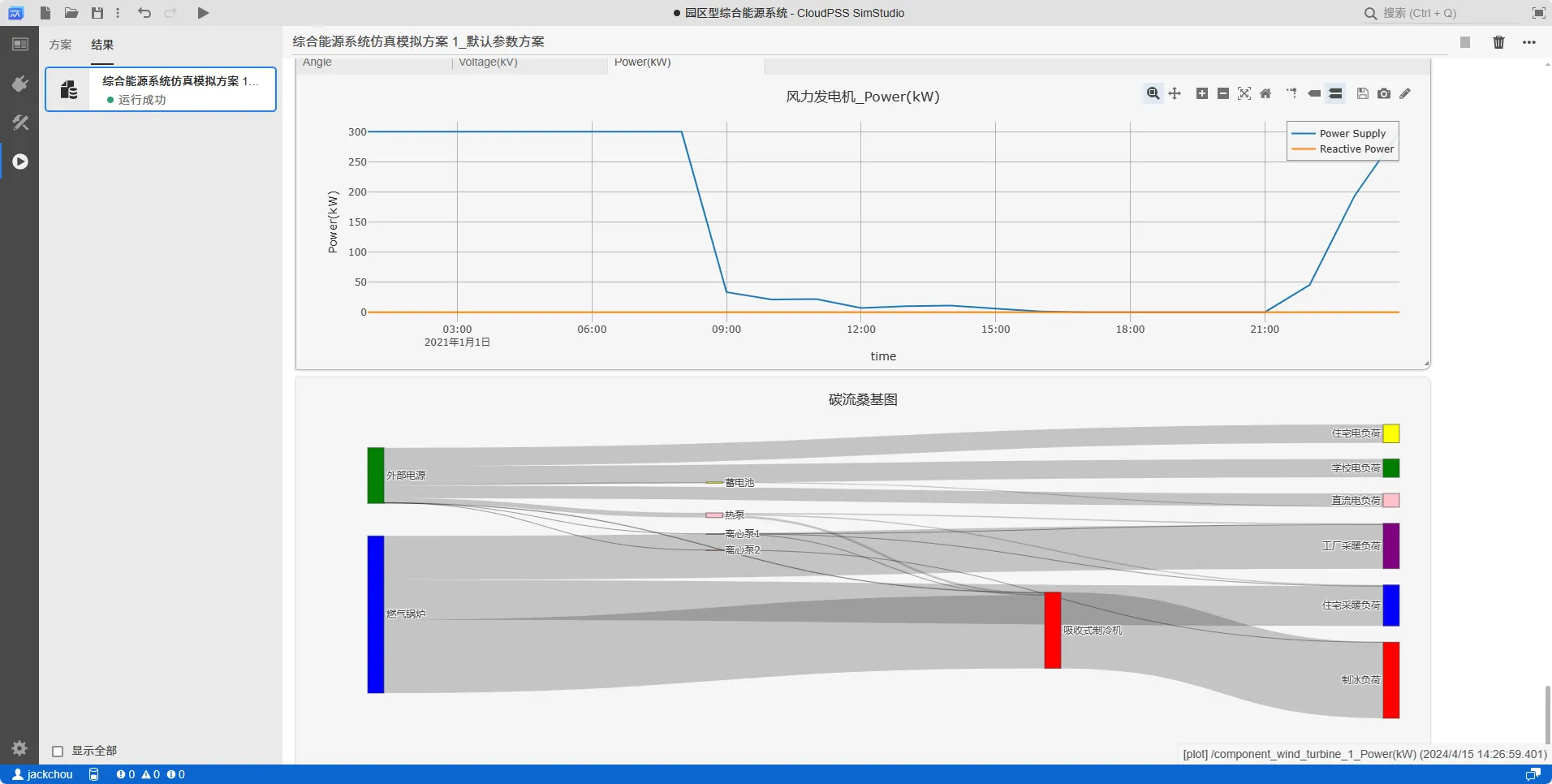Screen dimensions: 1552x784
Task: Click the pink 热泵 Sankey node
Action: 714,515
